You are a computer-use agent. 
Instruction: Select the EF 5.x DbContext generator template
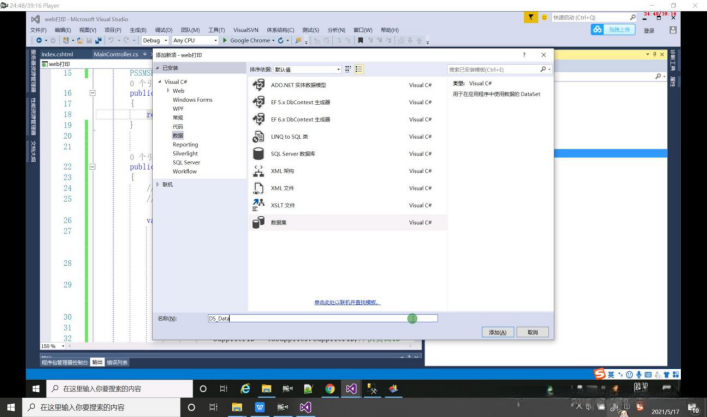pyautogui.click(x=347, y=102)
